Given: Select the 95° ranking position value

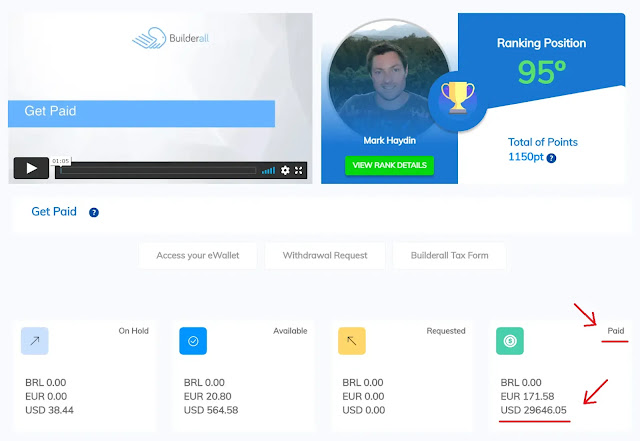Looking at the screenshot, I should click(x=542, y=72).
